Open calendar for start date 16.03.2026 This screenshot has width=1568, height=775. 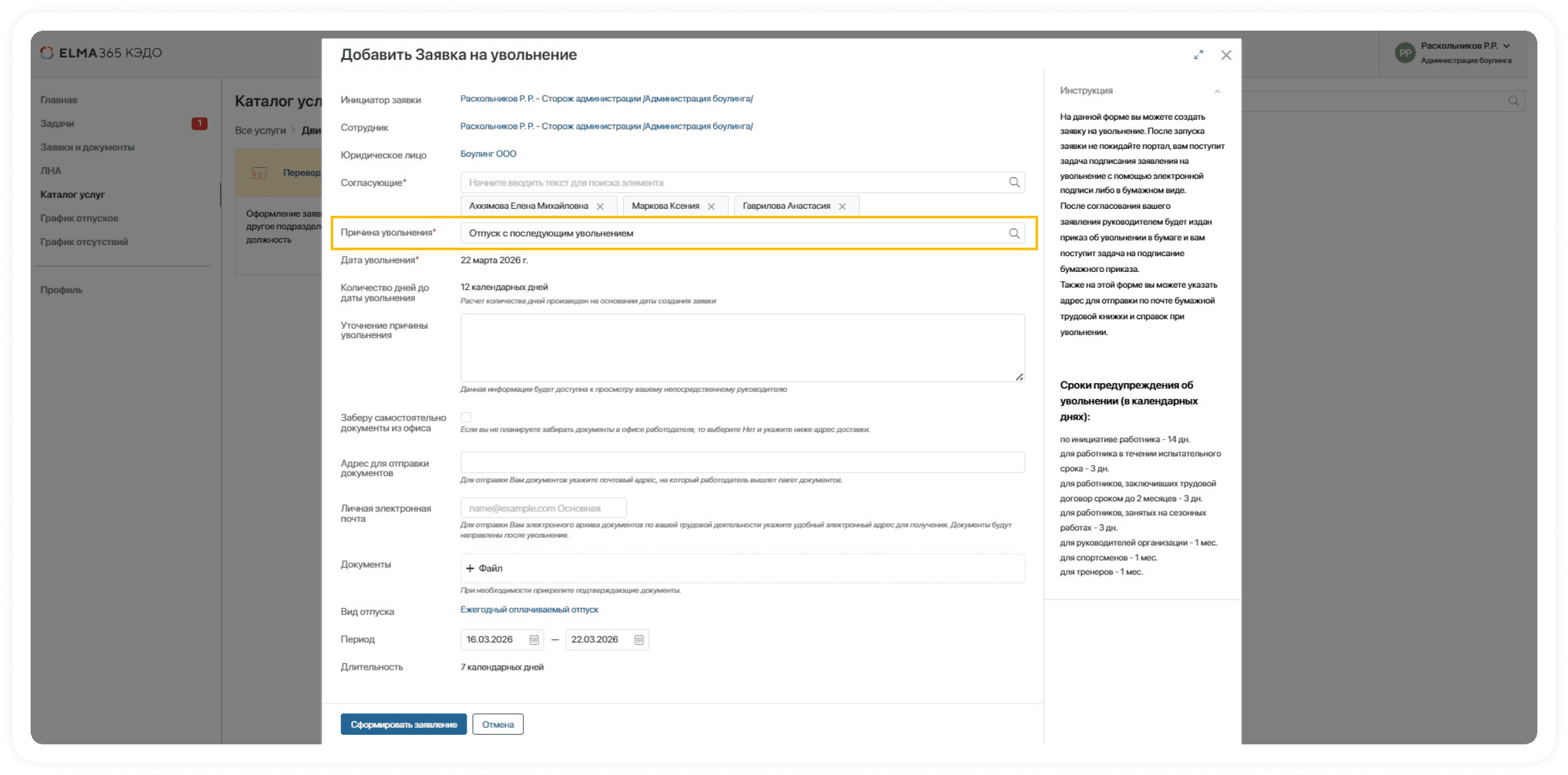(x=534, y=639)
